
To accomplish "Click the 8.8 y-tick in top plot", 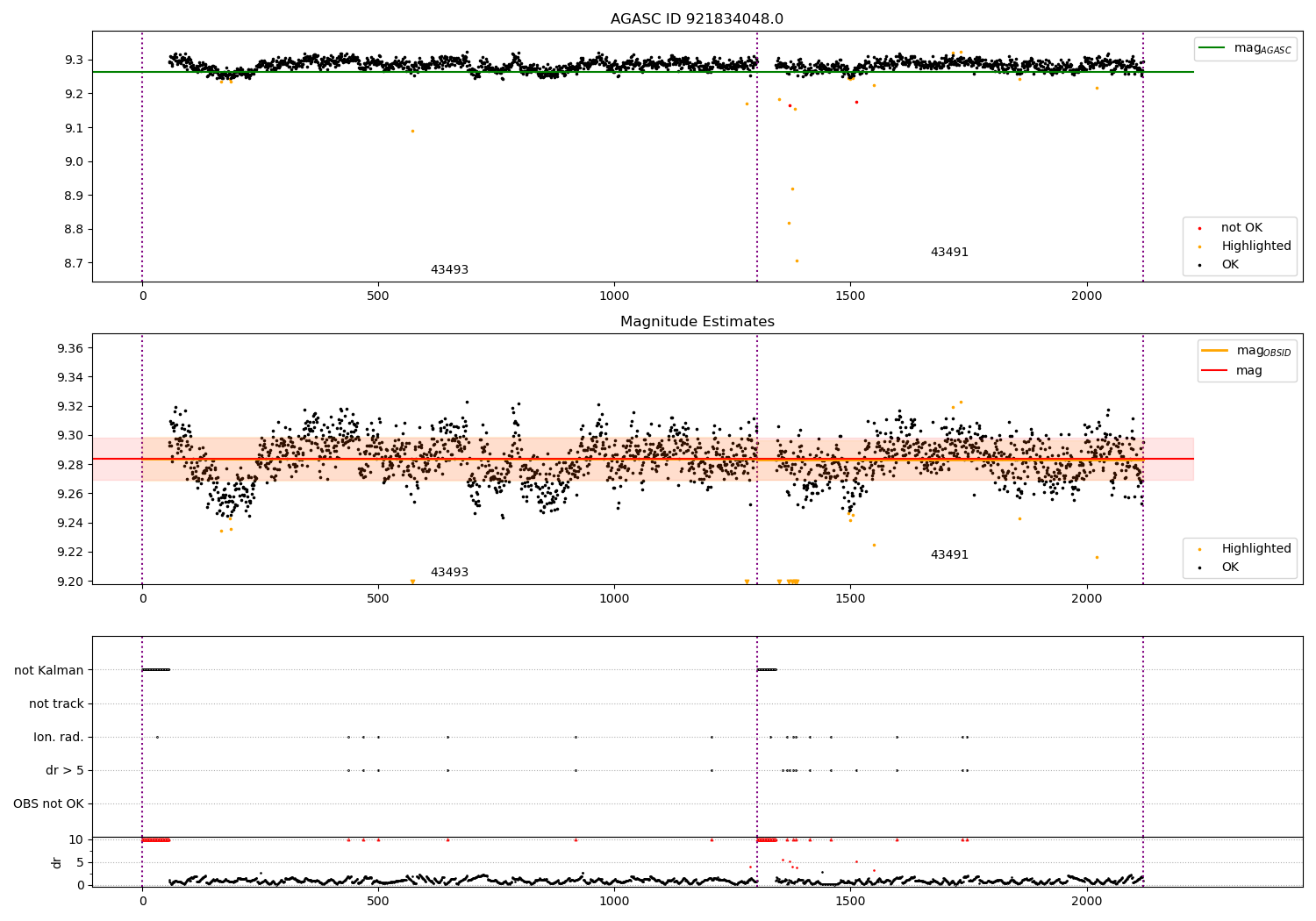I will (x=74, y=230).
